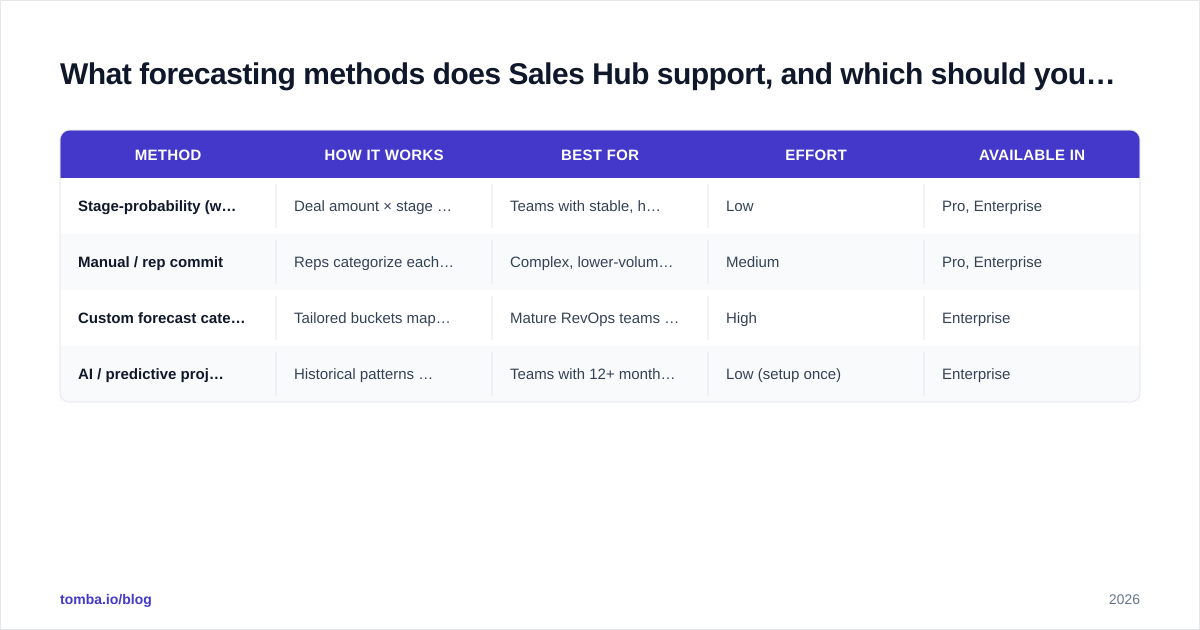Click 'Pro, Enterprise' in Manual / rep commit row
Image resolution: width=1200 pixels, height=630 pixels.
1032,262
